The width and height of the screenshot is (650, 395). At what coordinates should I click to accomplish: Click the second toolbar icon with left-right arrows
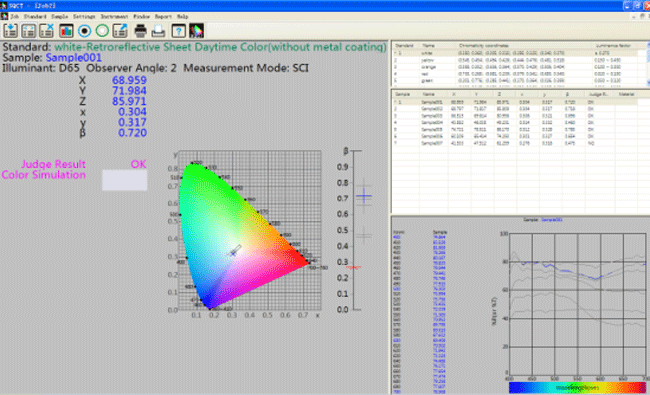tap(28, 31)
